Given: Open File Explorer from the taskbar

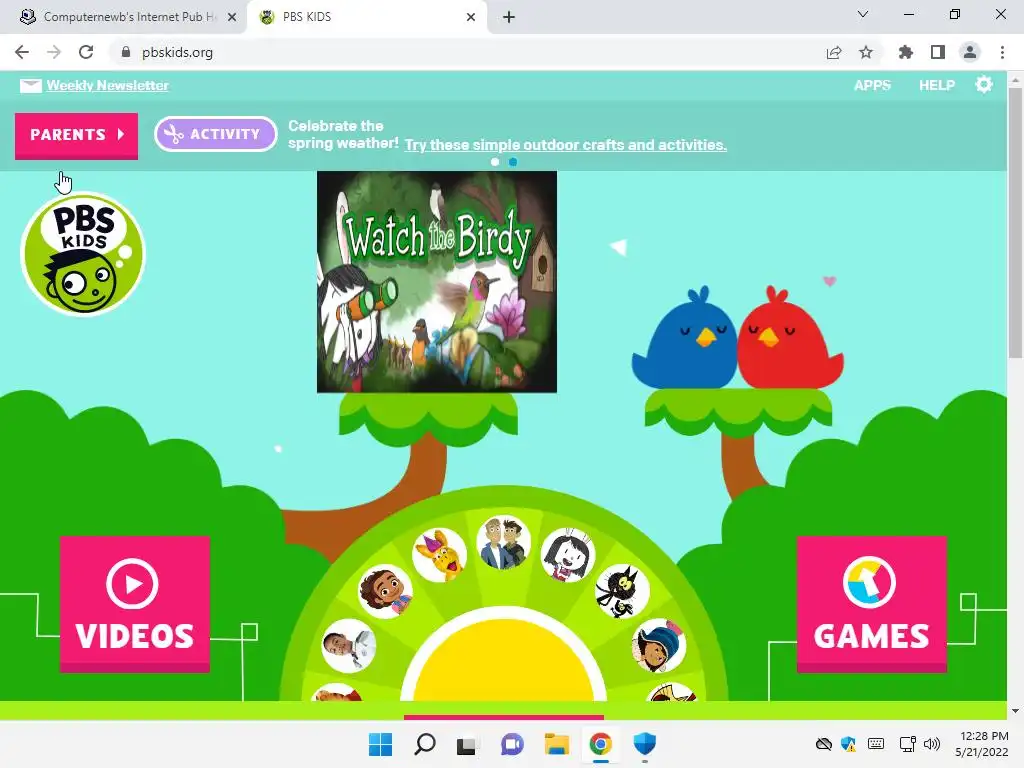Looking at the screenshot, I should tap(556, 744).
